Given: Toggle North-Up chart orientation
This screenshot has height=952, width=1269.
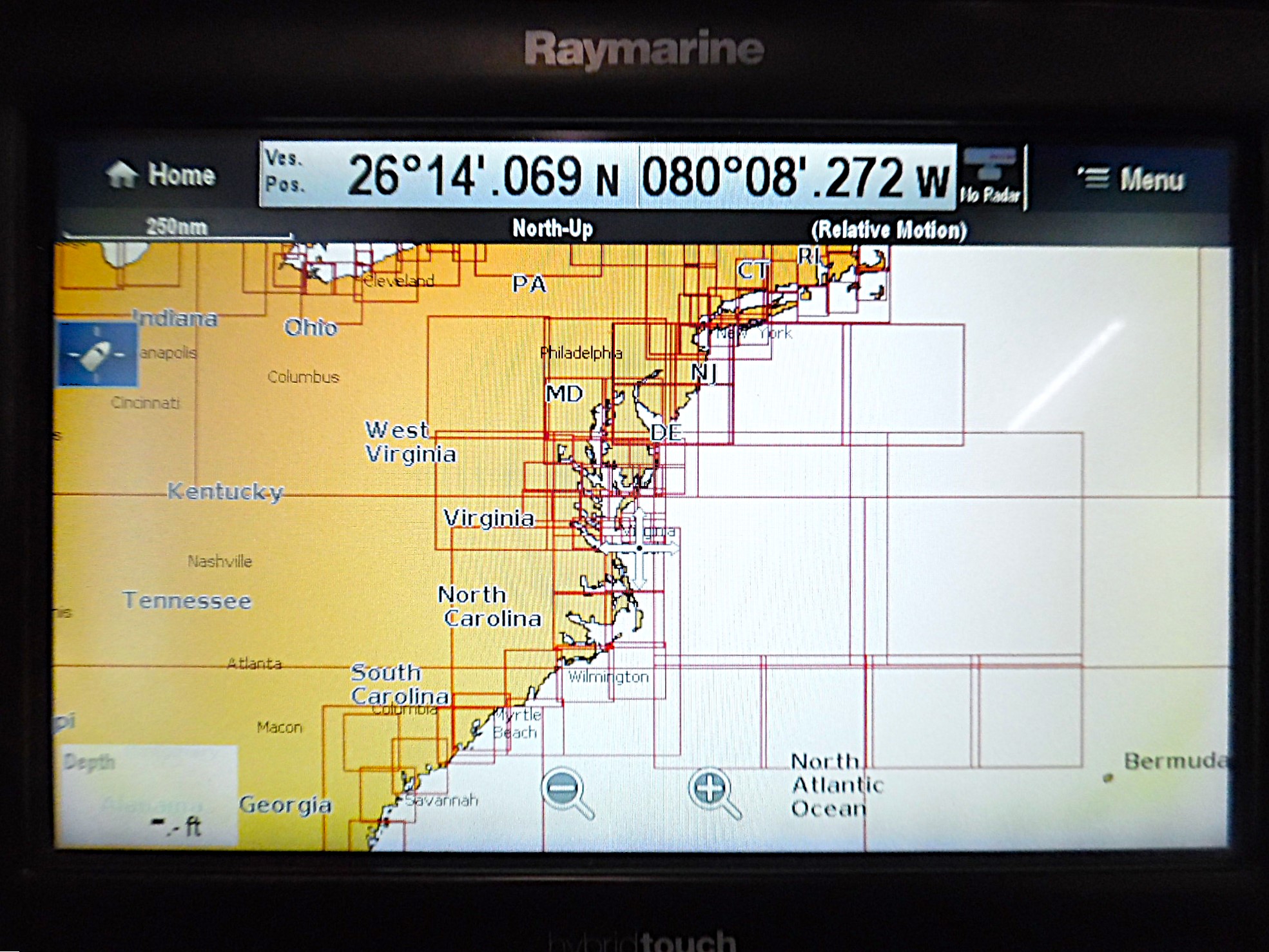Looking at the screenshot, I should [x=554, y=228].
